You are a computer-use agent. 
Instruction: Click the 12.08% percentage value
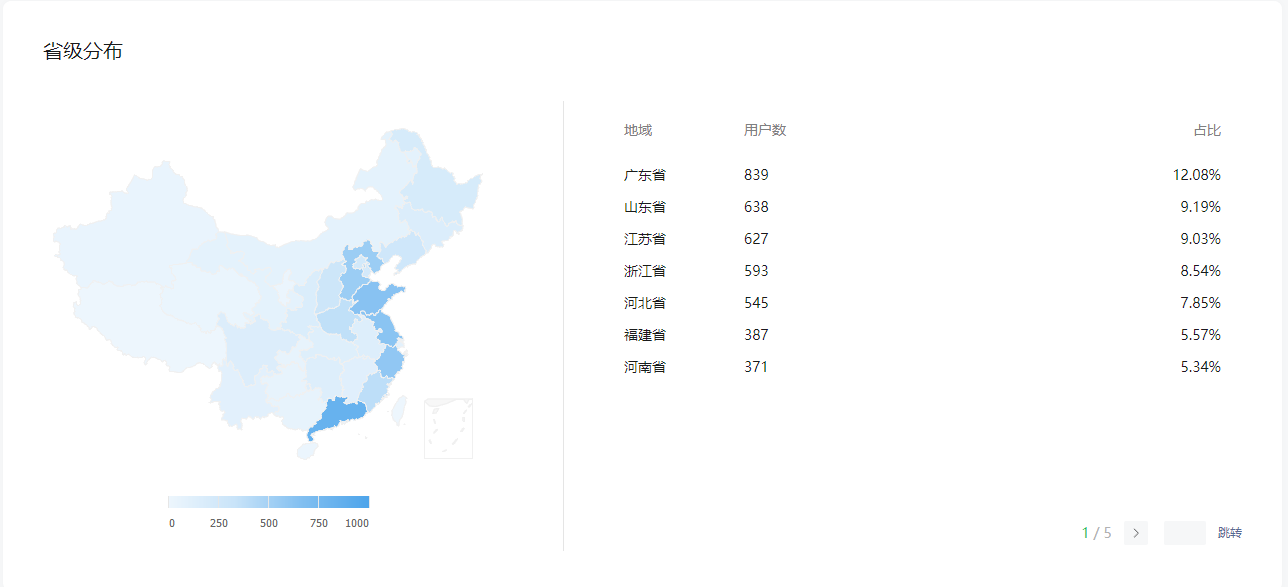[1197, 175]
